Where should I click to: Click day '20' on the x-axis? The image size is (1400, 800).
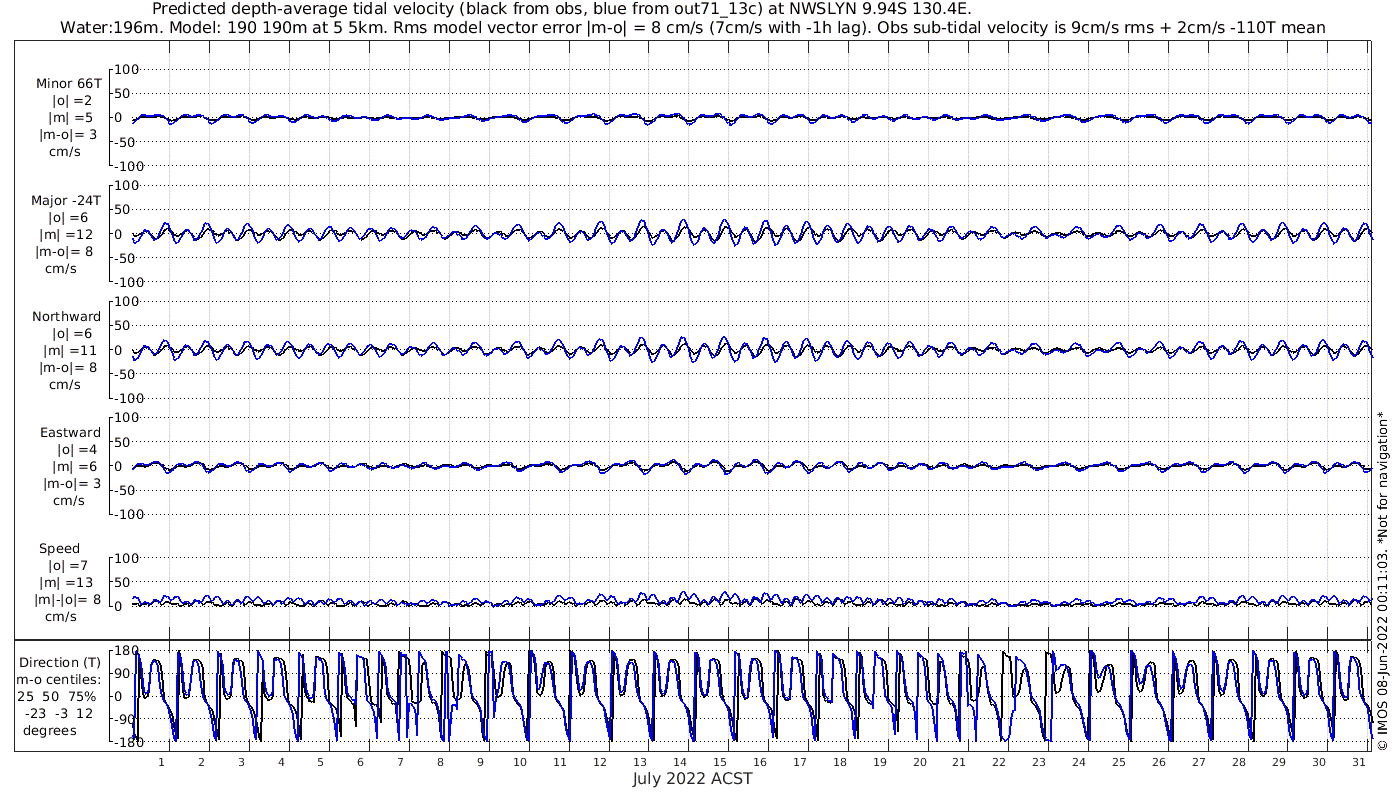pyautogui.click(x=919, y=762)
